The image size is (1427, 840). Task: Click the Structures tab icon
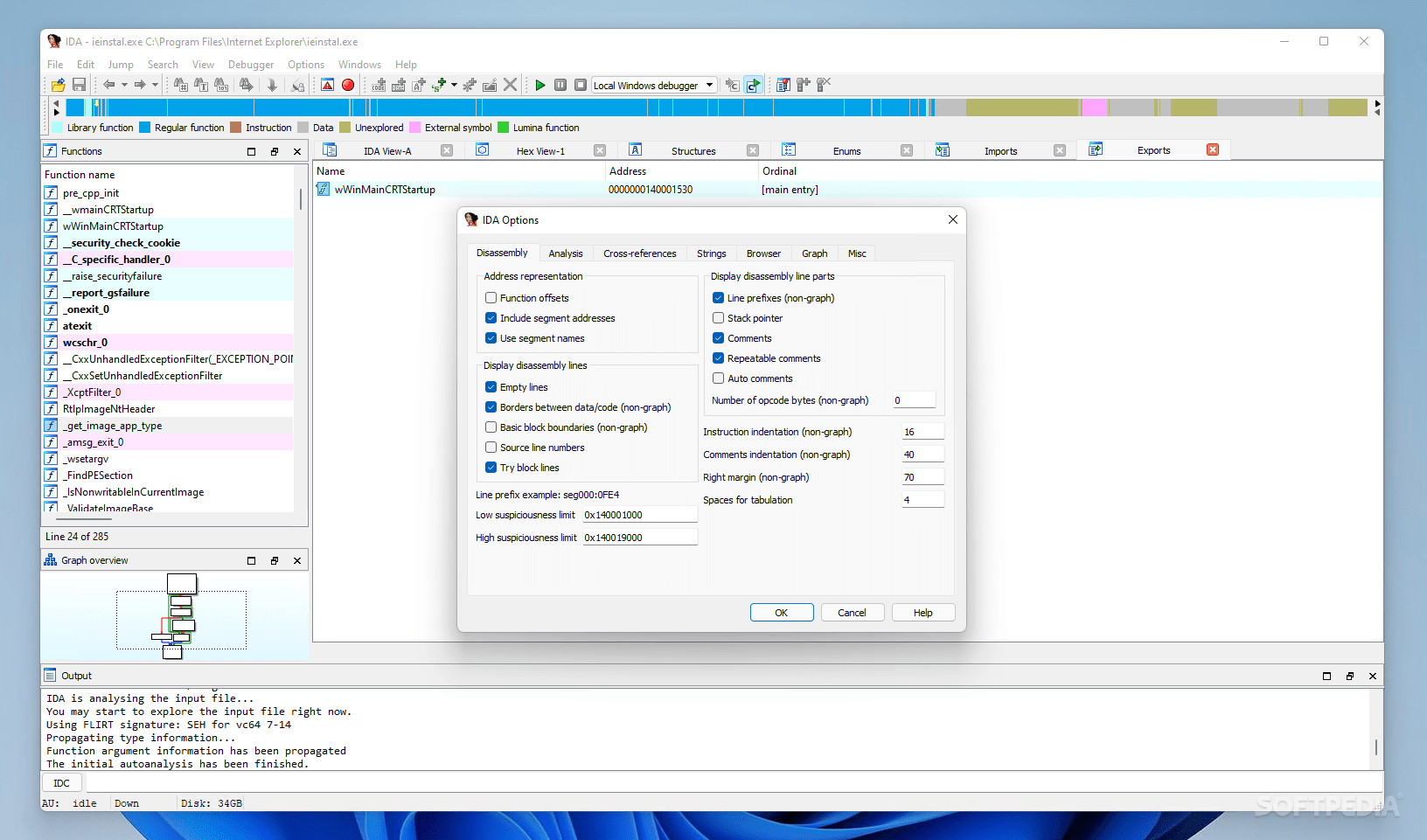click(x=636, y=150)
